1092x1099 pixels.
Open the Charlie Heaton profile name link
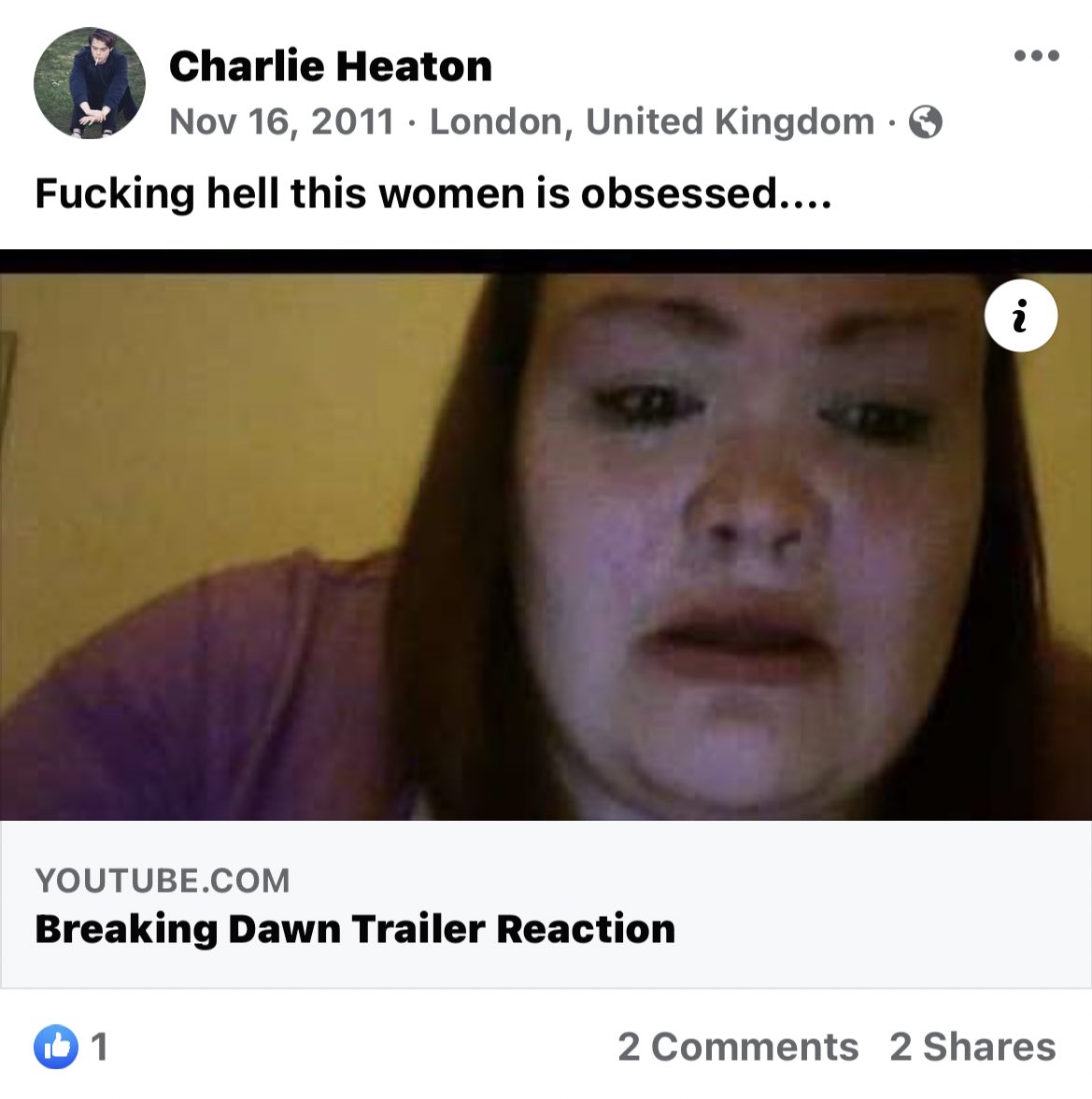pos(331,66)
